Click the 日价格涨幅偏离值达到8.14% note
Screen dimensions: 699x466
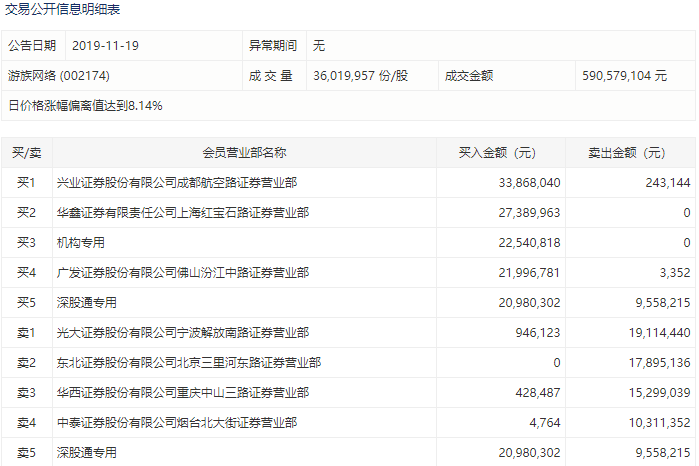(85, 106)
